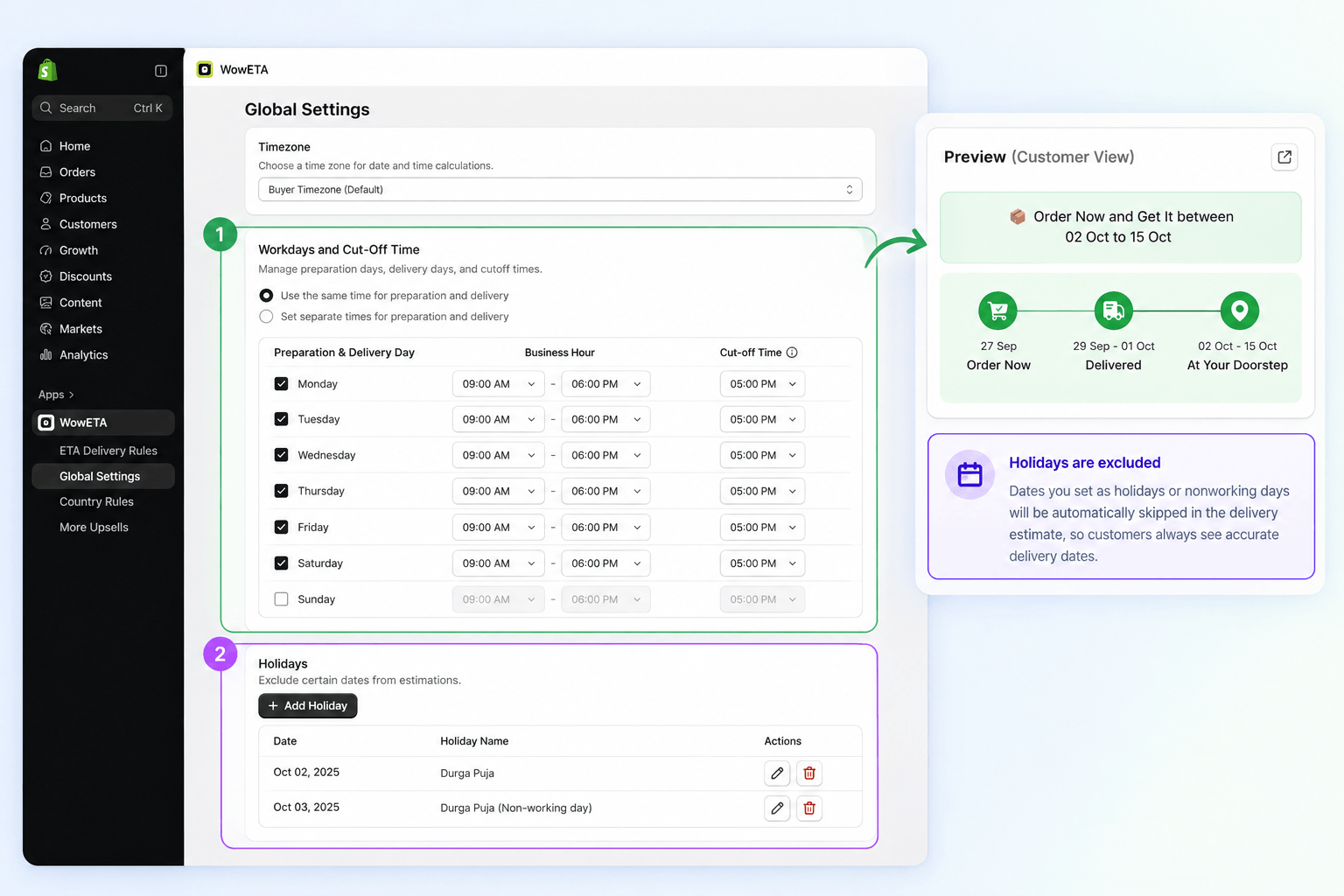Go to Customers in sidebar
Screen dimensions: 1344x896
(87, 224)
